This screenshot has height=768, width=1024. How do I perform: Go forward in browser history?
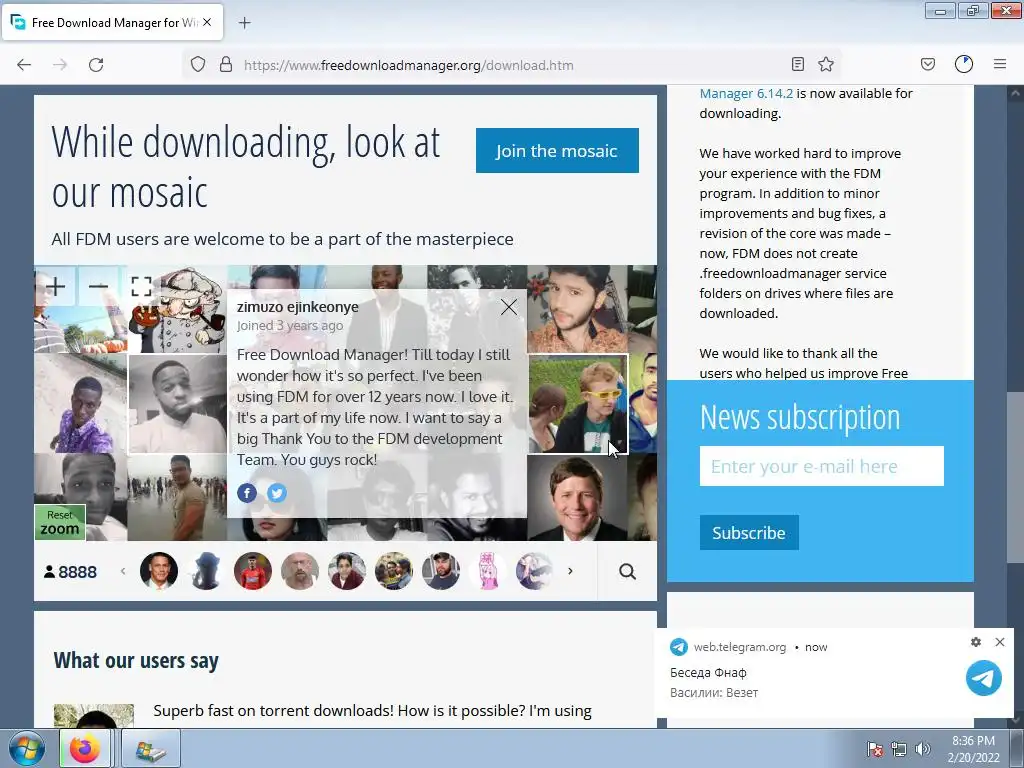(60, 65)
